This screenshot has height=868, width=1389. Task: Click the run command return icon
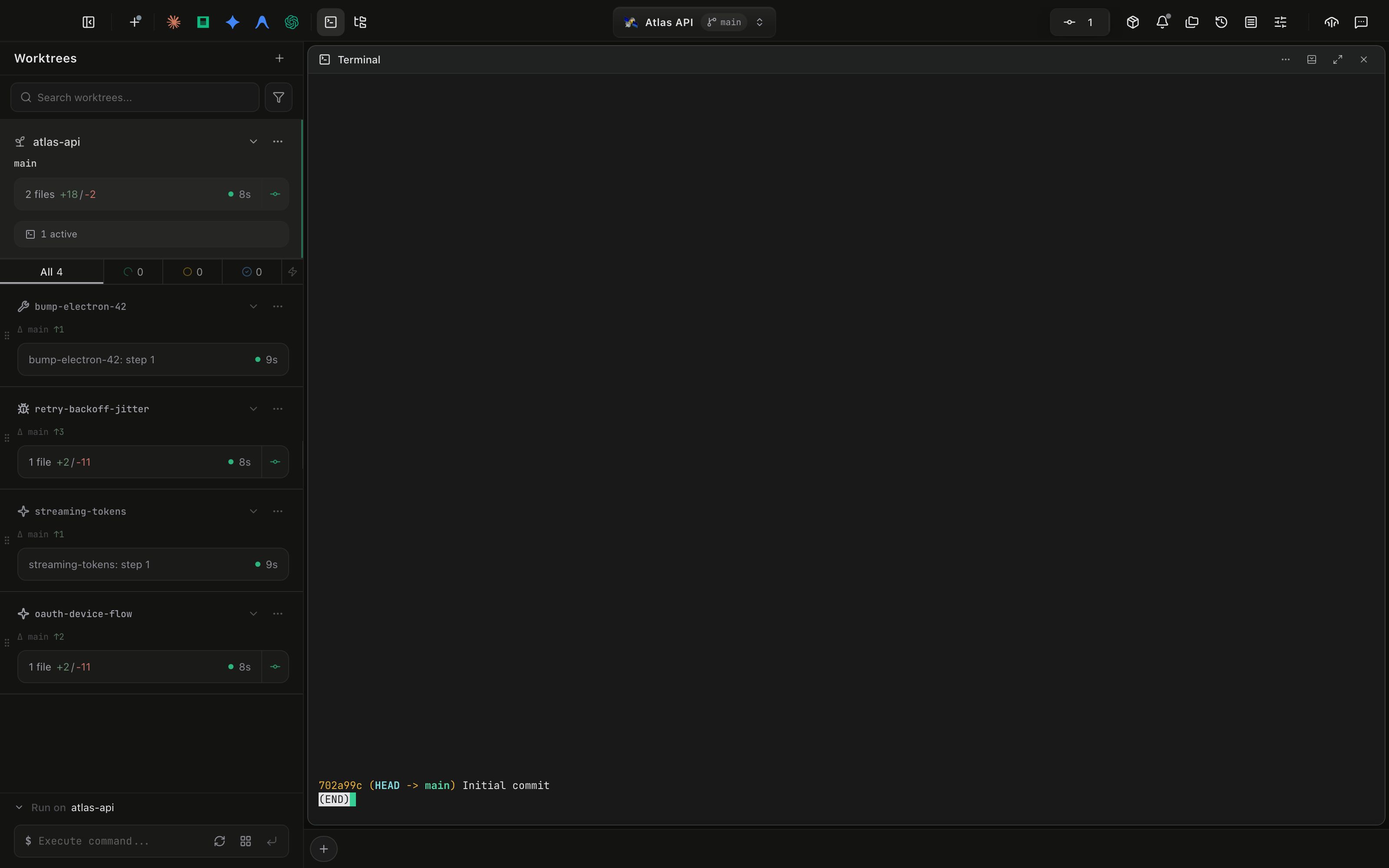(271, 841)
